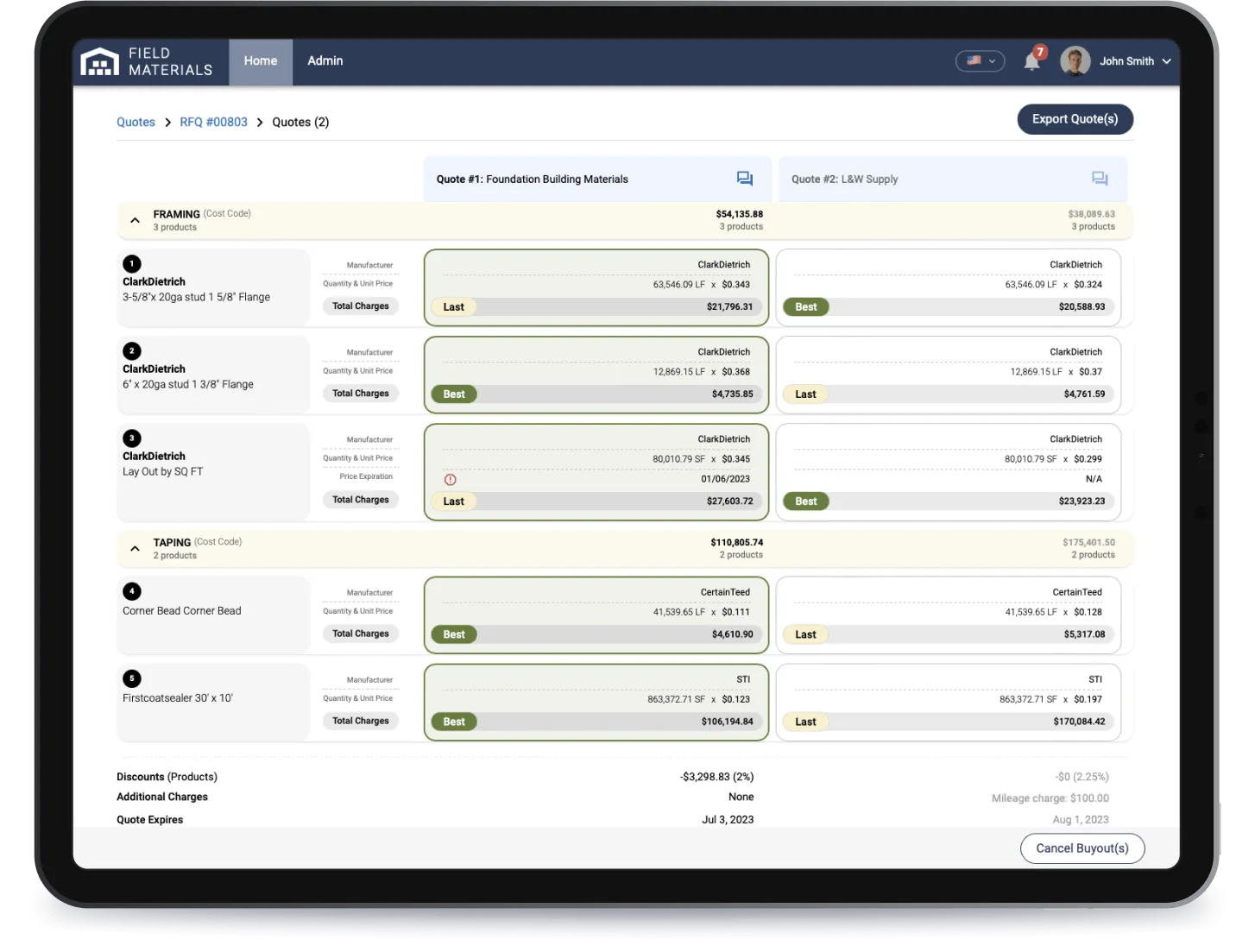The image size is (1255, 952).
Task: Click product number 1 badge
Action: click(x=132, y=264)
